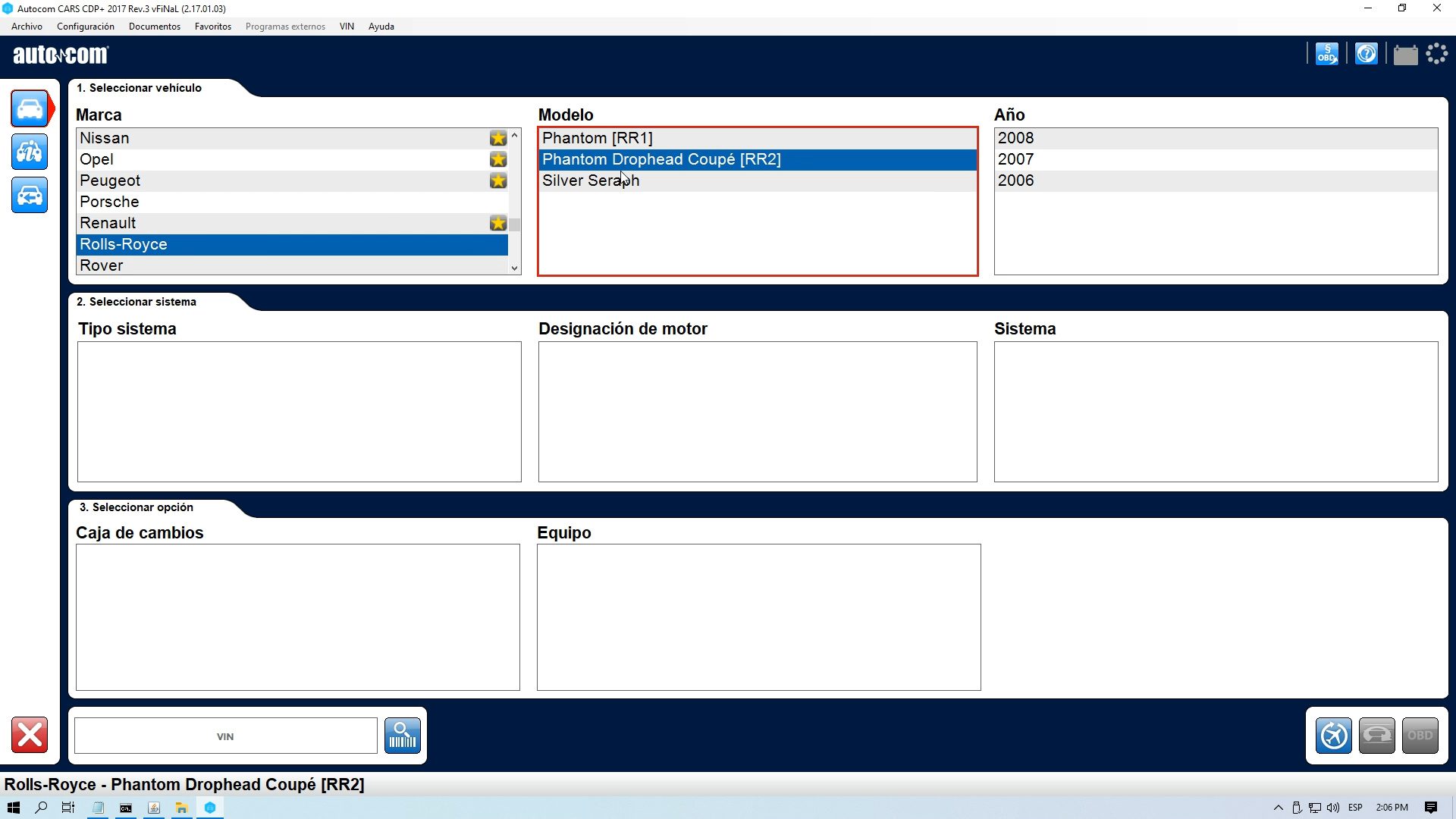Click the battery status icon

click(x=1405, y=55)
